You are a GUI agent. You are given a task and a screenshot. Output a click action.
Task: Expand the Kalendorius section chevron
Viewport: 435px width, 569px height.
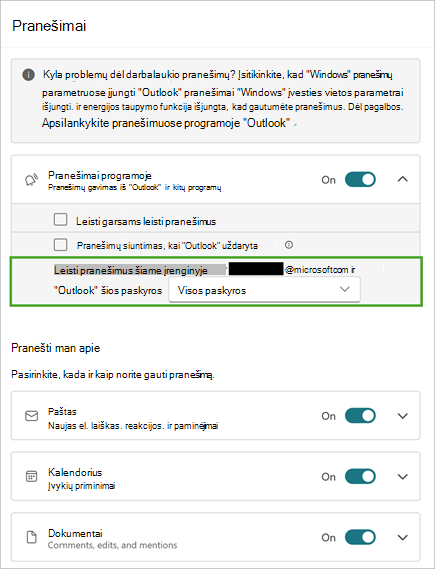point(403,476)
